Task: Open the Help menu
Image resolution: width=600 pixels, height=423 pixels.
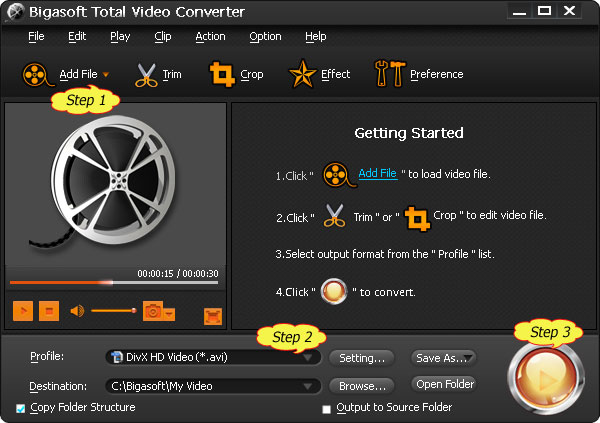Action: [x=316, y=36]
